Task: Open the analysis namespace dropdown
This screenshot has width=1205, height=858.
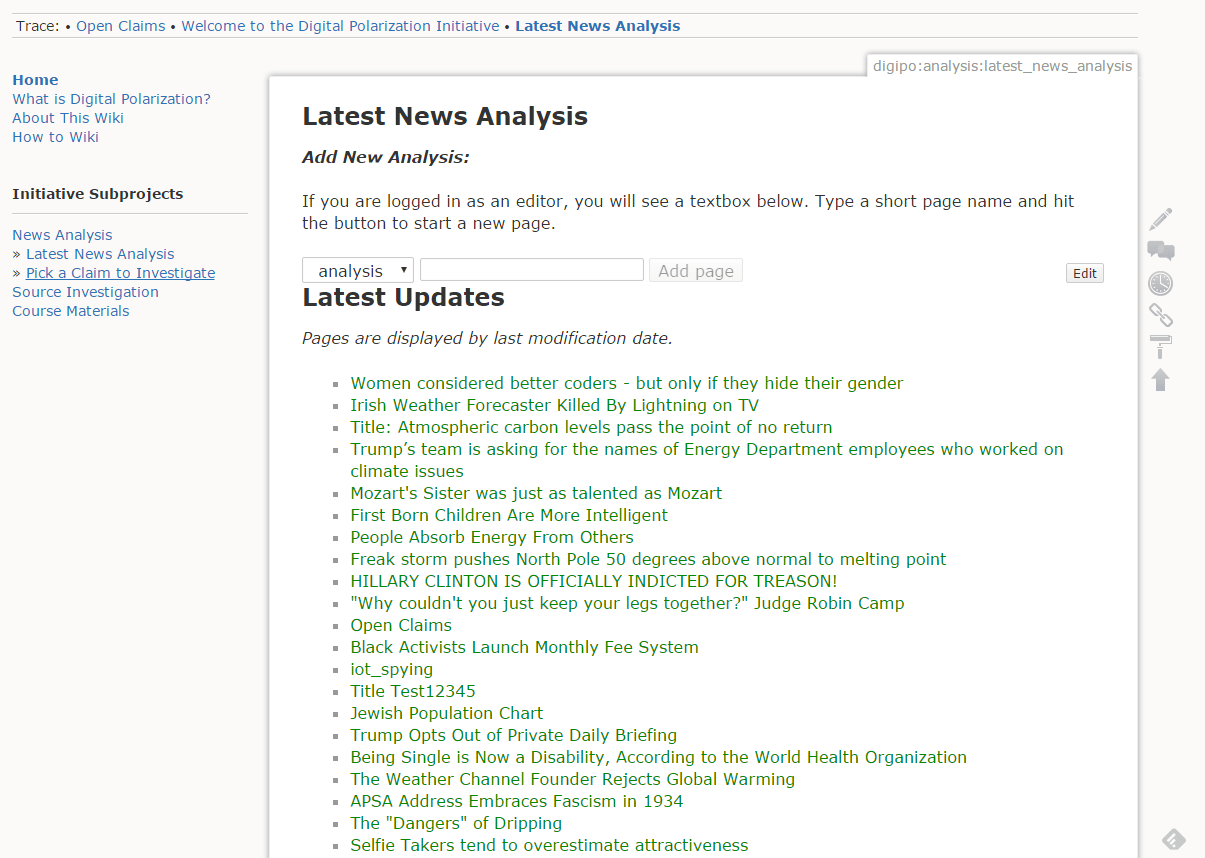Action: click(358, 271)
